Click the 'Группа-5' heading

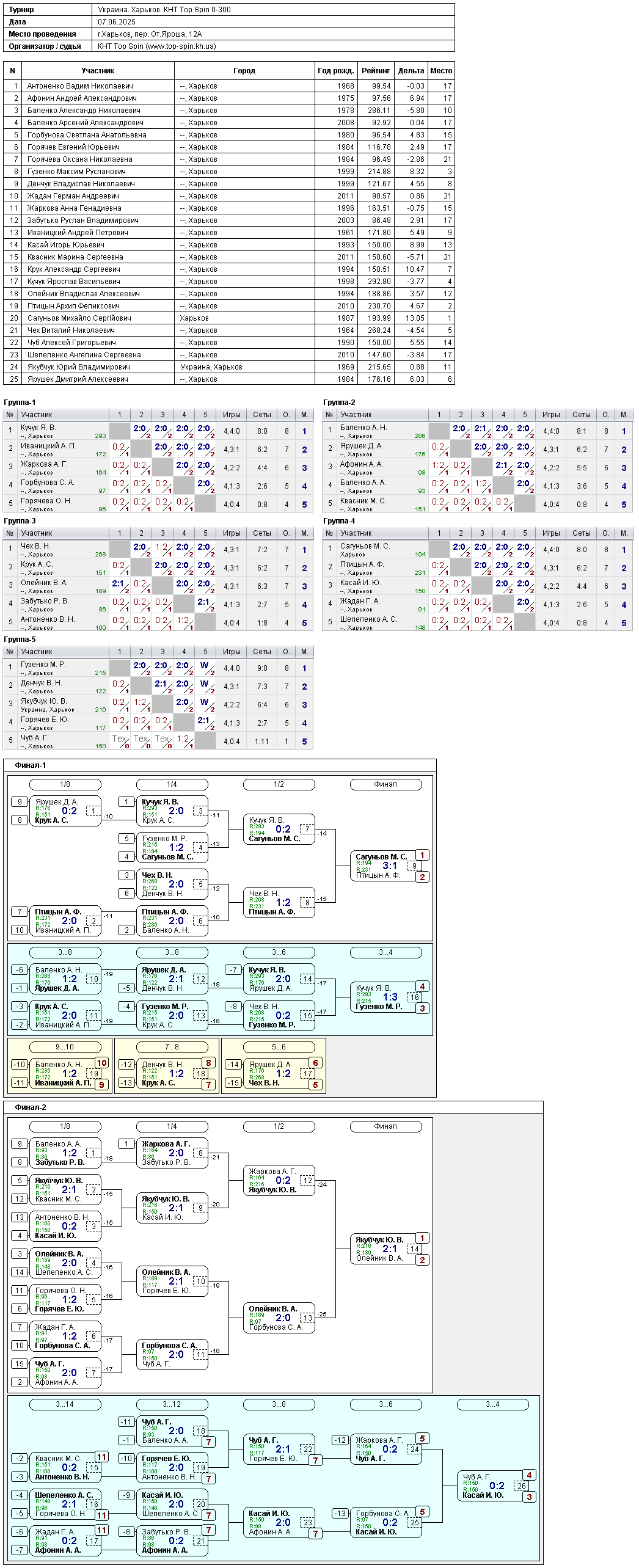pyautogui.click(x=20, y=640)
